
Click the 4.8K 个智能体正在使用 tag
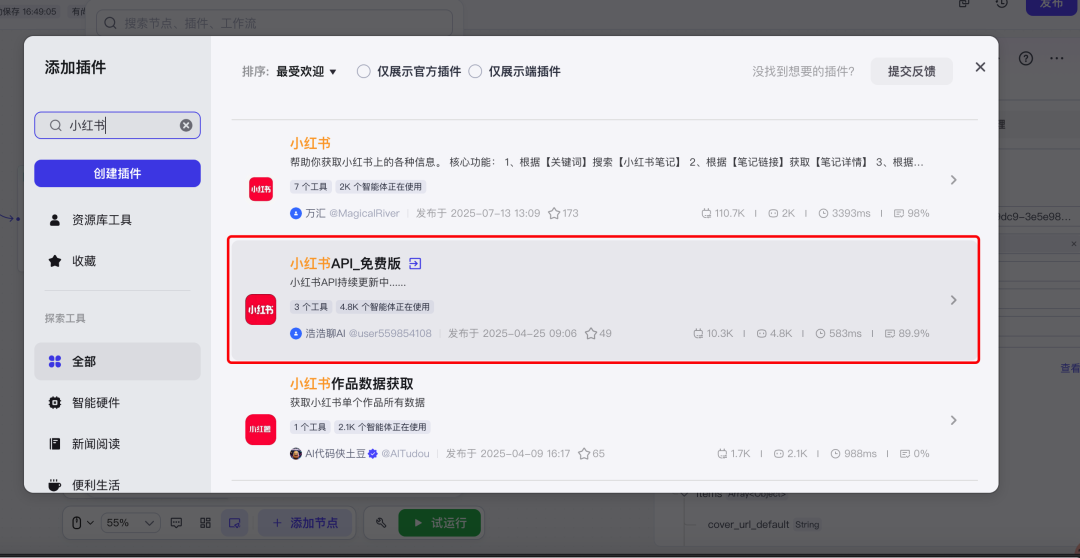384,307
